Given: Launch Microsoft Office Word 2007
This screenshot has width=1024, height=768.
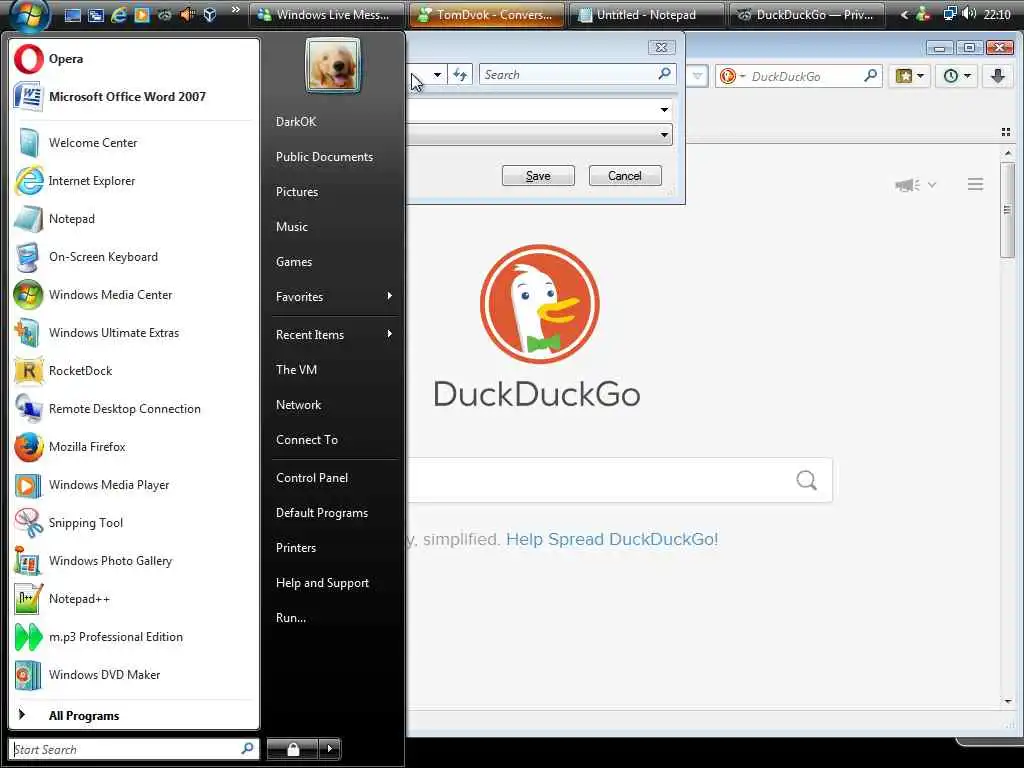Looking at the screenshot, I should 133,97.
